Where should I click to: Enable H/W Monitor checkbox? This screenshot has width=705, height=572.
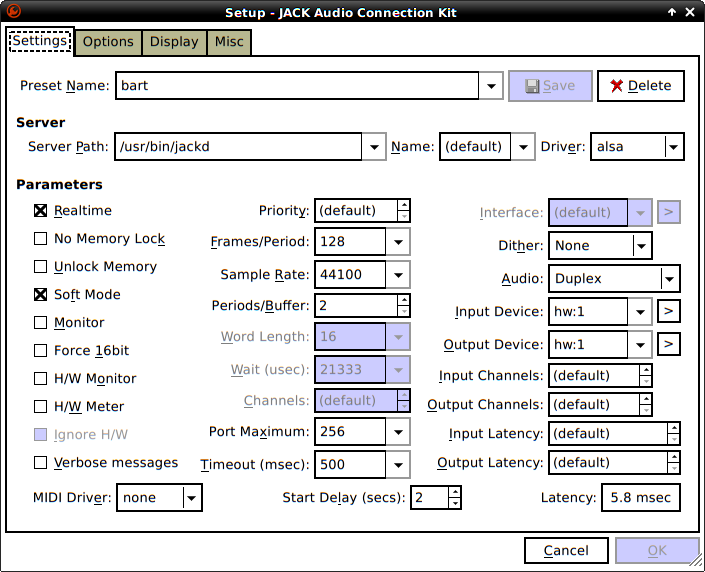(40, 379)
